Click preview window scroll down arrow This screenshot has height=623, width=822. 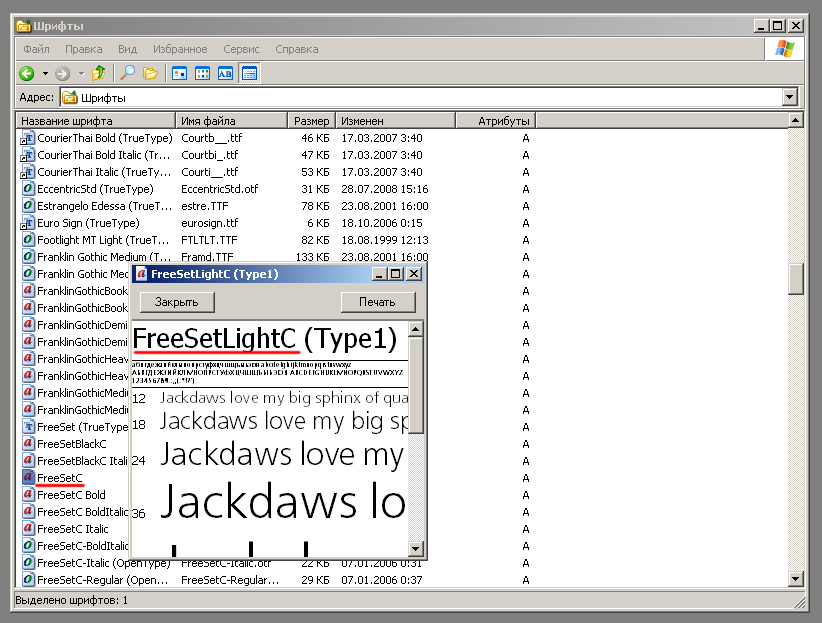[416, 549]
